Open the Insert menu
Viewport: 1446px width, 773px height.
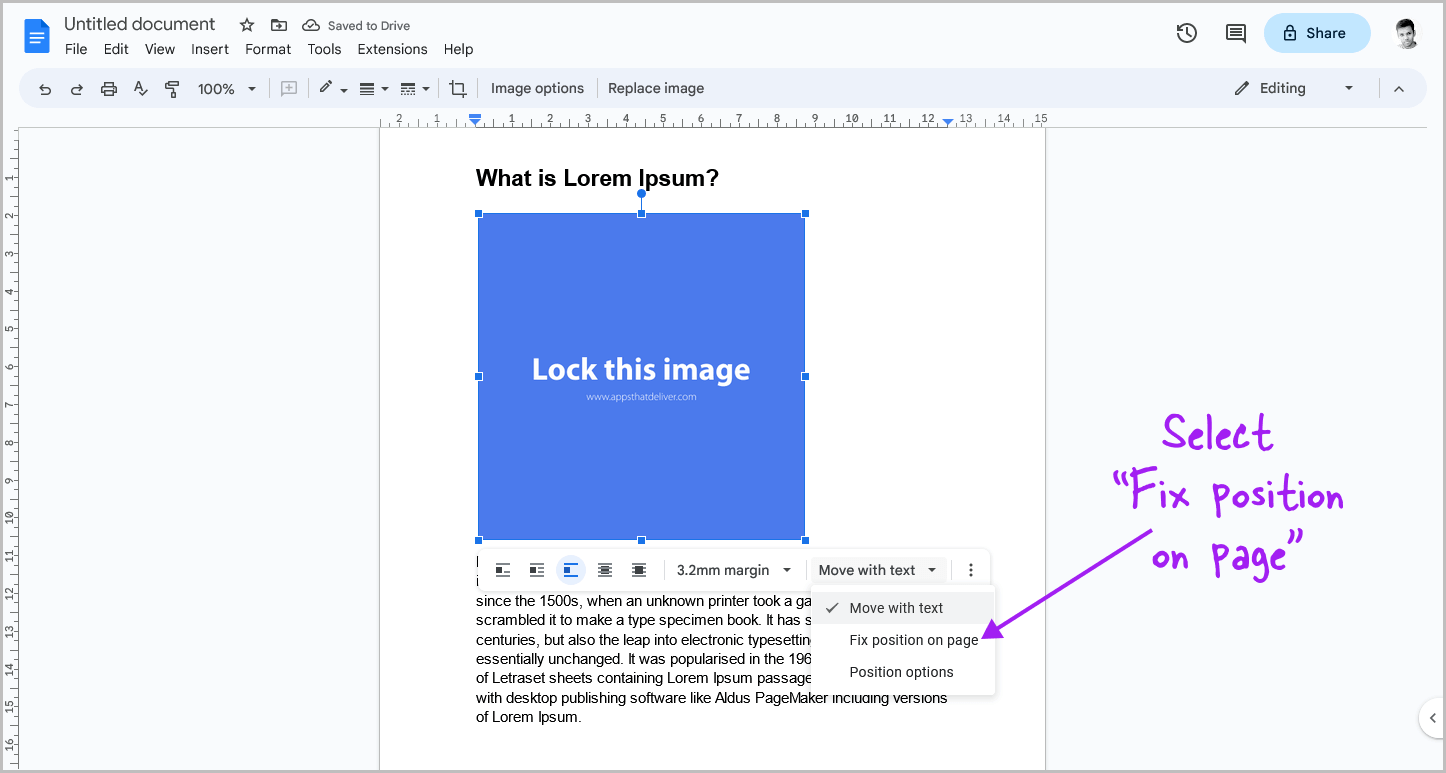210,49
